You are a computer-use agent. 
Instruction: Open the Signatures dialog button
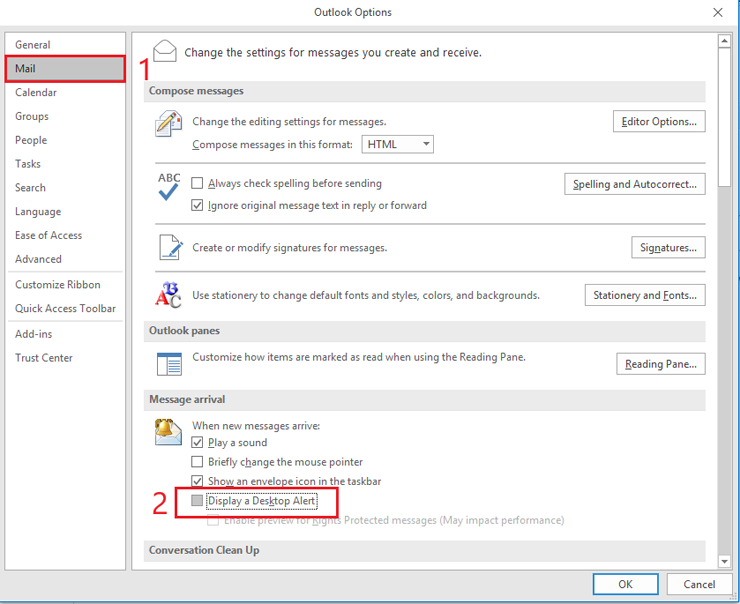click(x=668, y=247)
